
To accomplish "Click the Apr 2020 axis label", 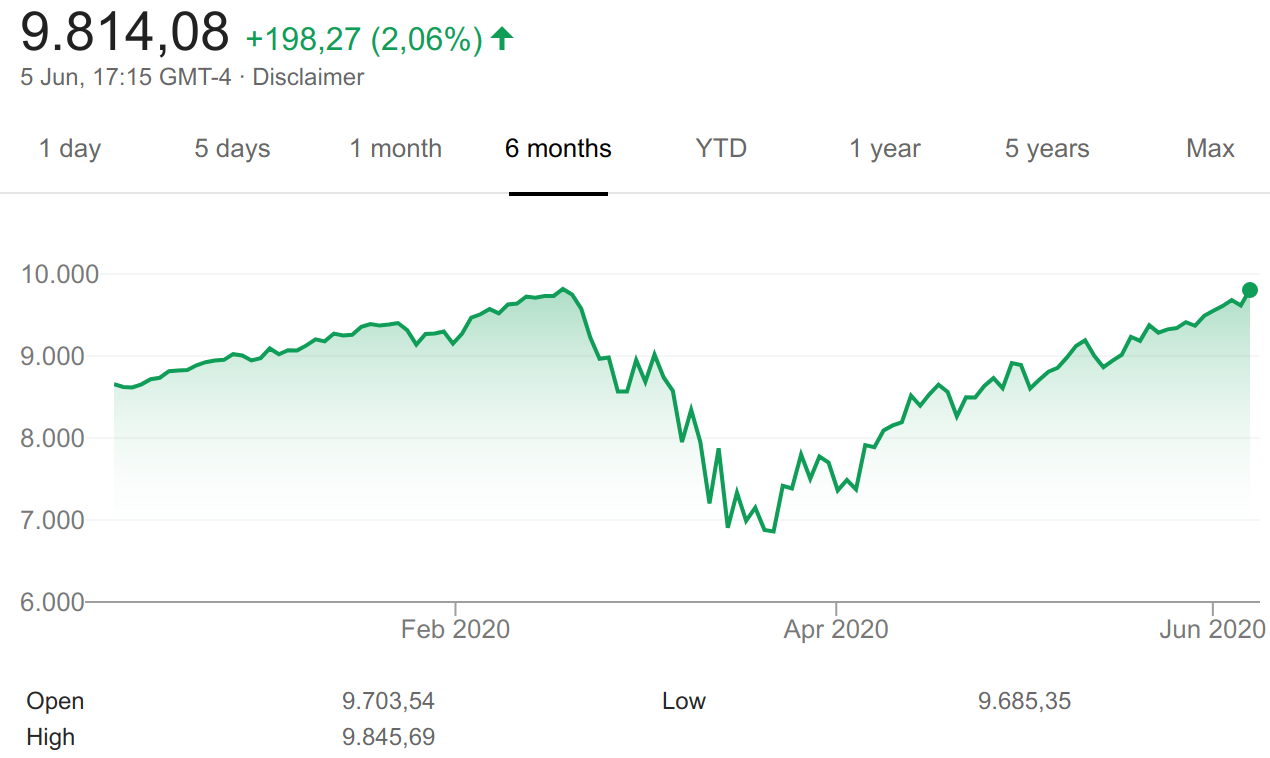I will (x=835, y=629).
